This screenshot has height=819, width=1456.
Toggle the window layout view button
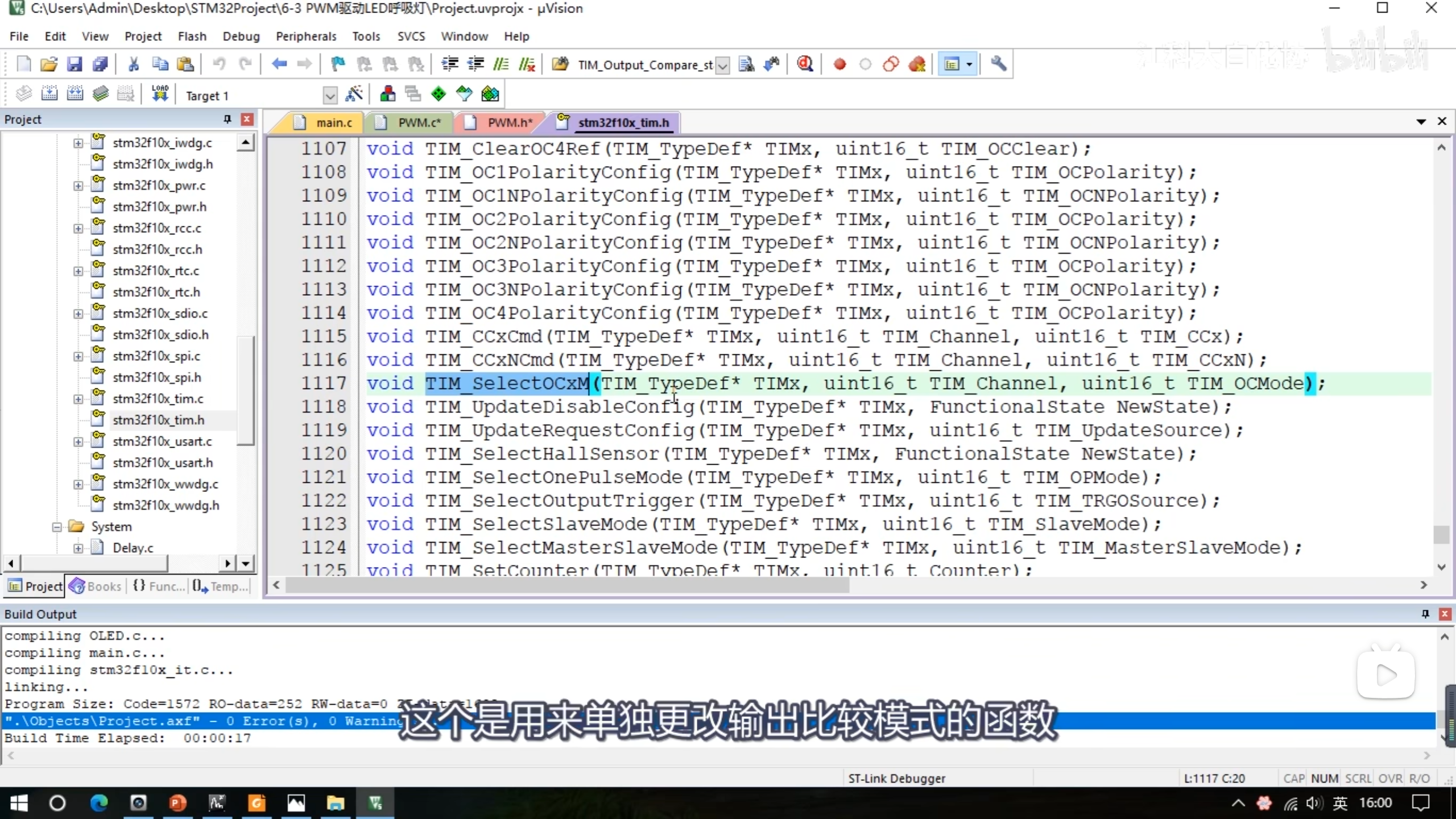(952, 64)
